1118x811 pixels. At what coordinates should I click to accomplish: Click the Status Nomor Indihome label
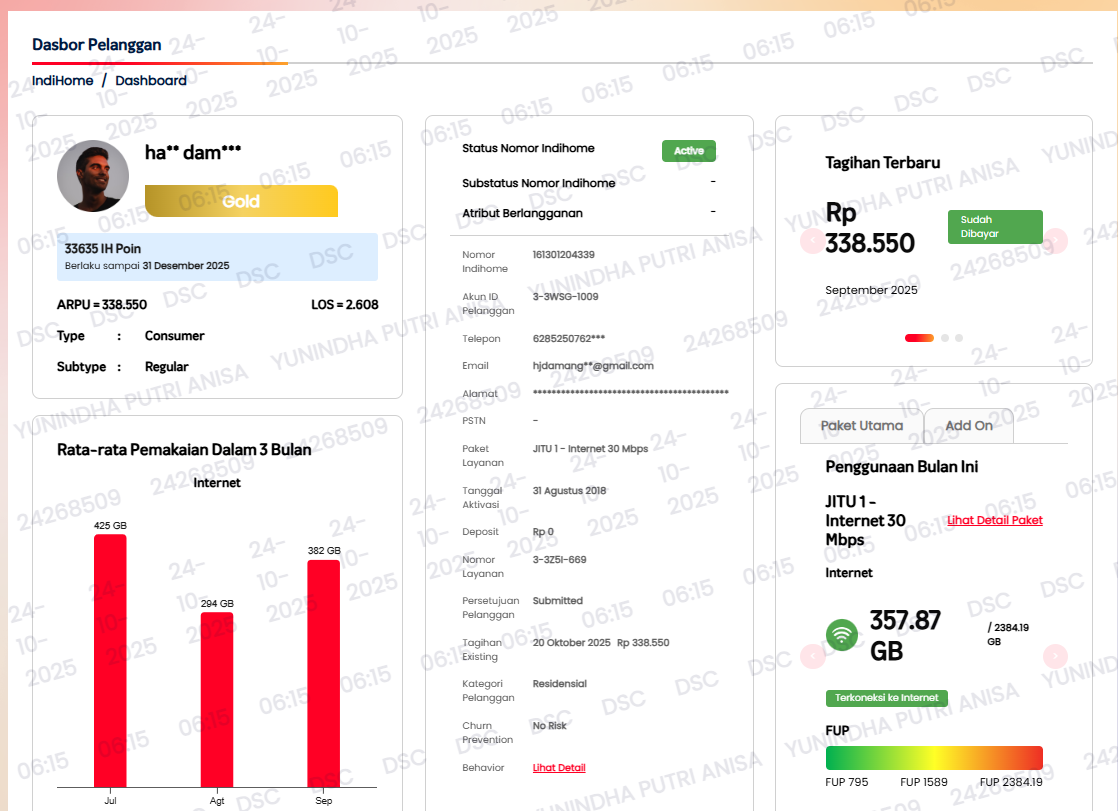tap(528, 148)
